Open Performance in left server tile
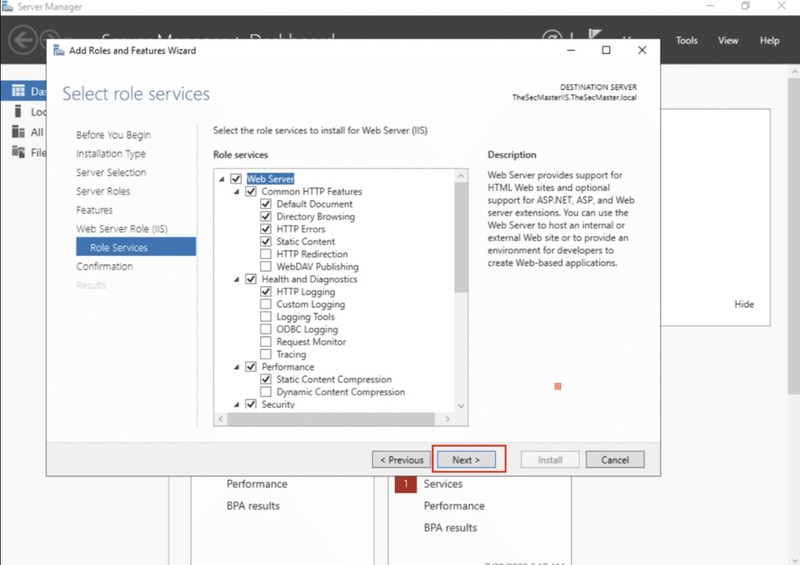Image resolution: width=800 pixels, height=565 pixels. (257, 484)
